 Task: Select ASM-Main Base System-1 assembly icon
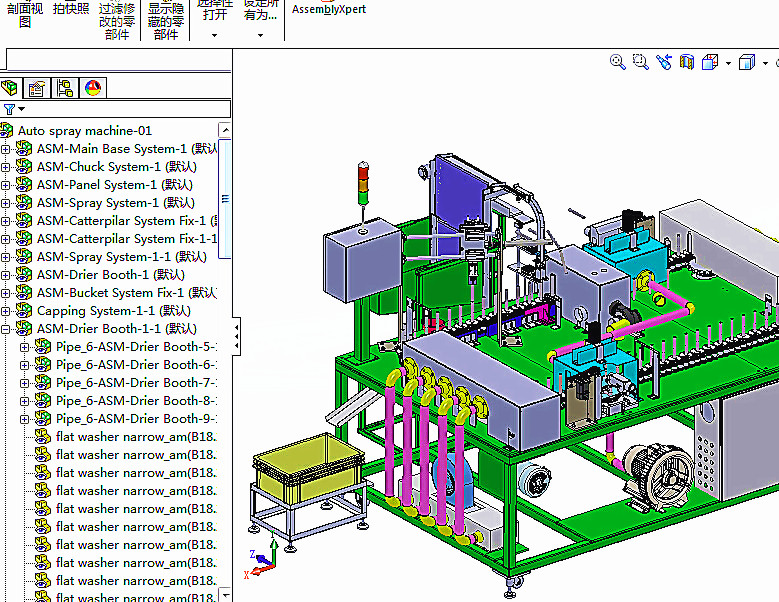click(x=23, y=148)
